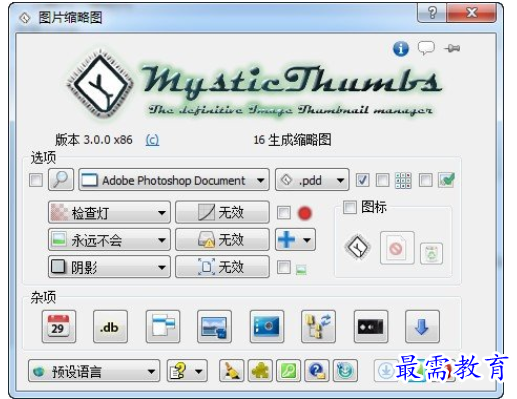Open the 阴影 border dropdown

click(x=109, y=267)
